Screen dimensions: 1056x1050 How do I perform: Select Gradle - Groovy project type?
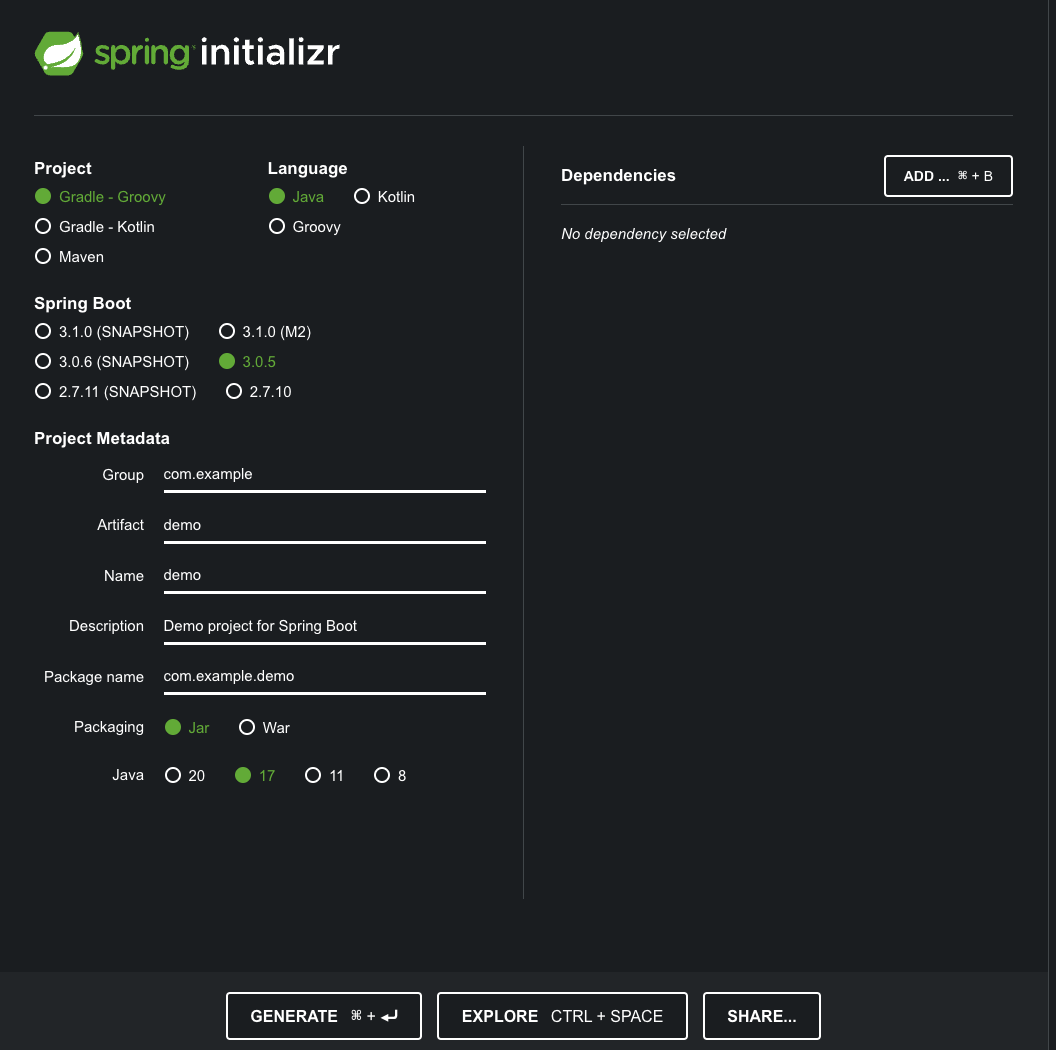100,197
